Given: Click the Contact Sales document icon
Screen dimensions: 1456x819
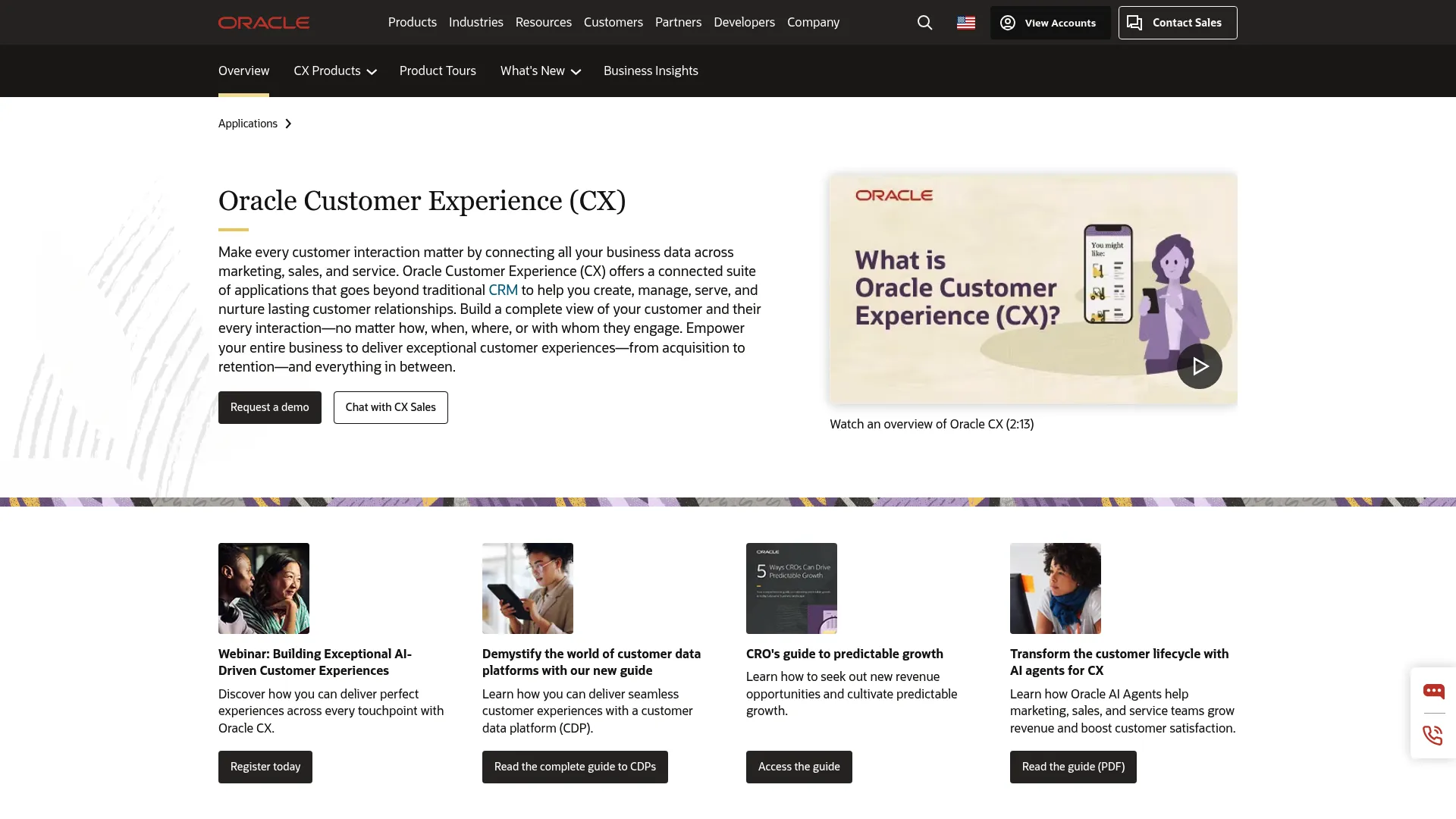Looking at the screenshot, I should click(x=1135, y=22).
